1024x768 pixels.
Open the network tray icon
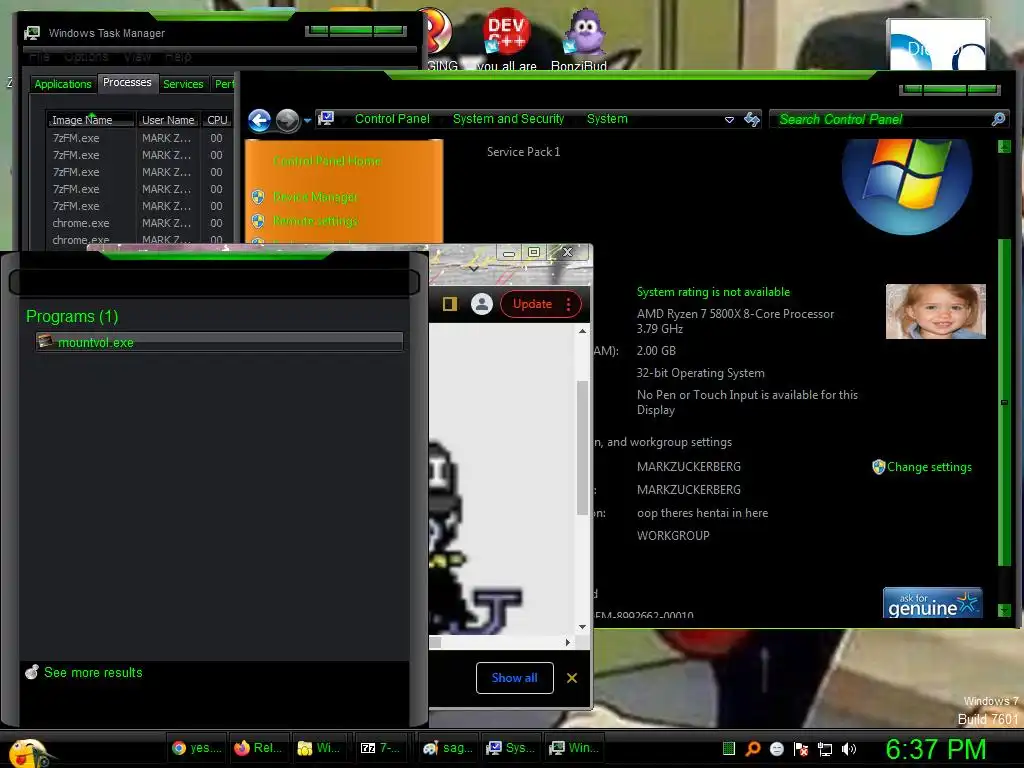click(825, 749)
